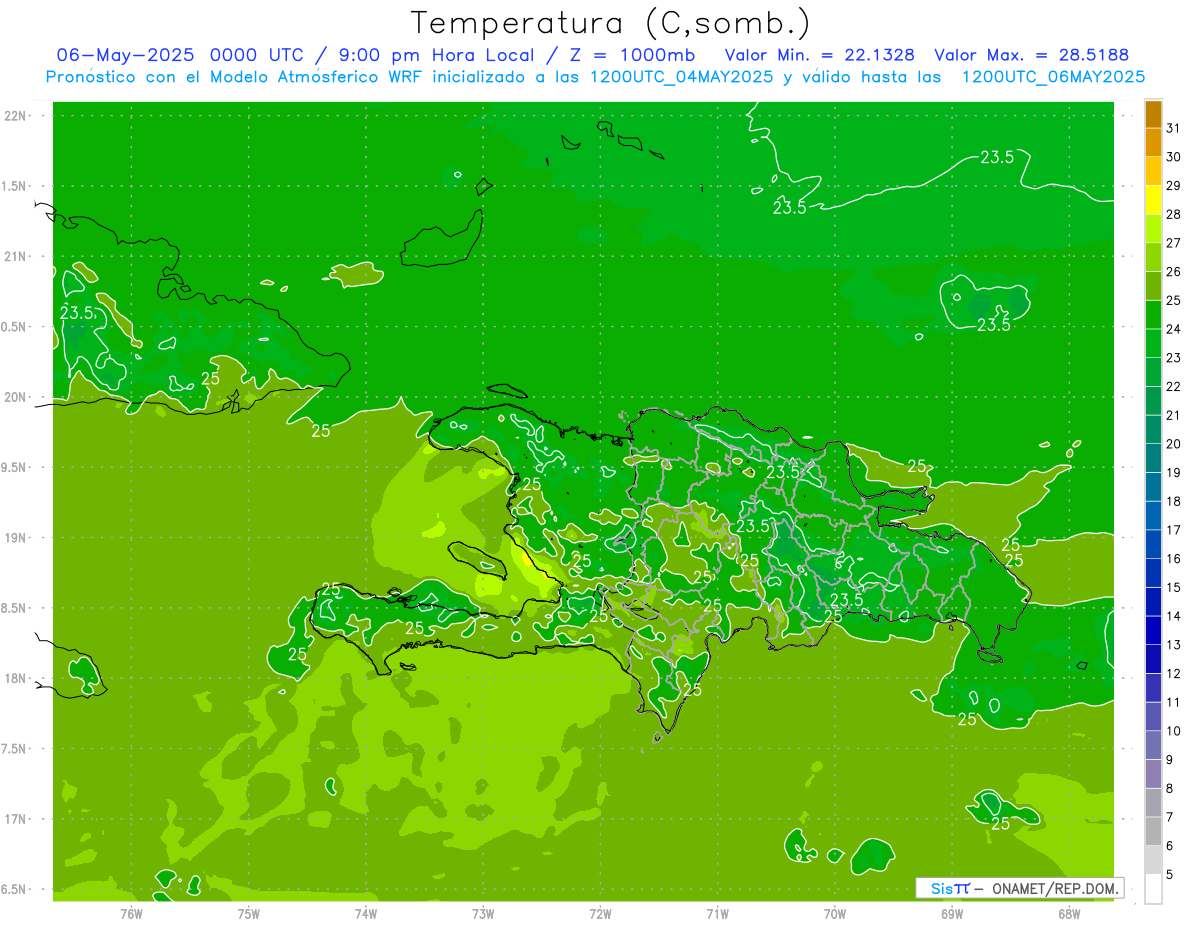Click the 72W longitude axis label
The height and width of the screenshot is (927, 1200).
(x=600, y=913)
